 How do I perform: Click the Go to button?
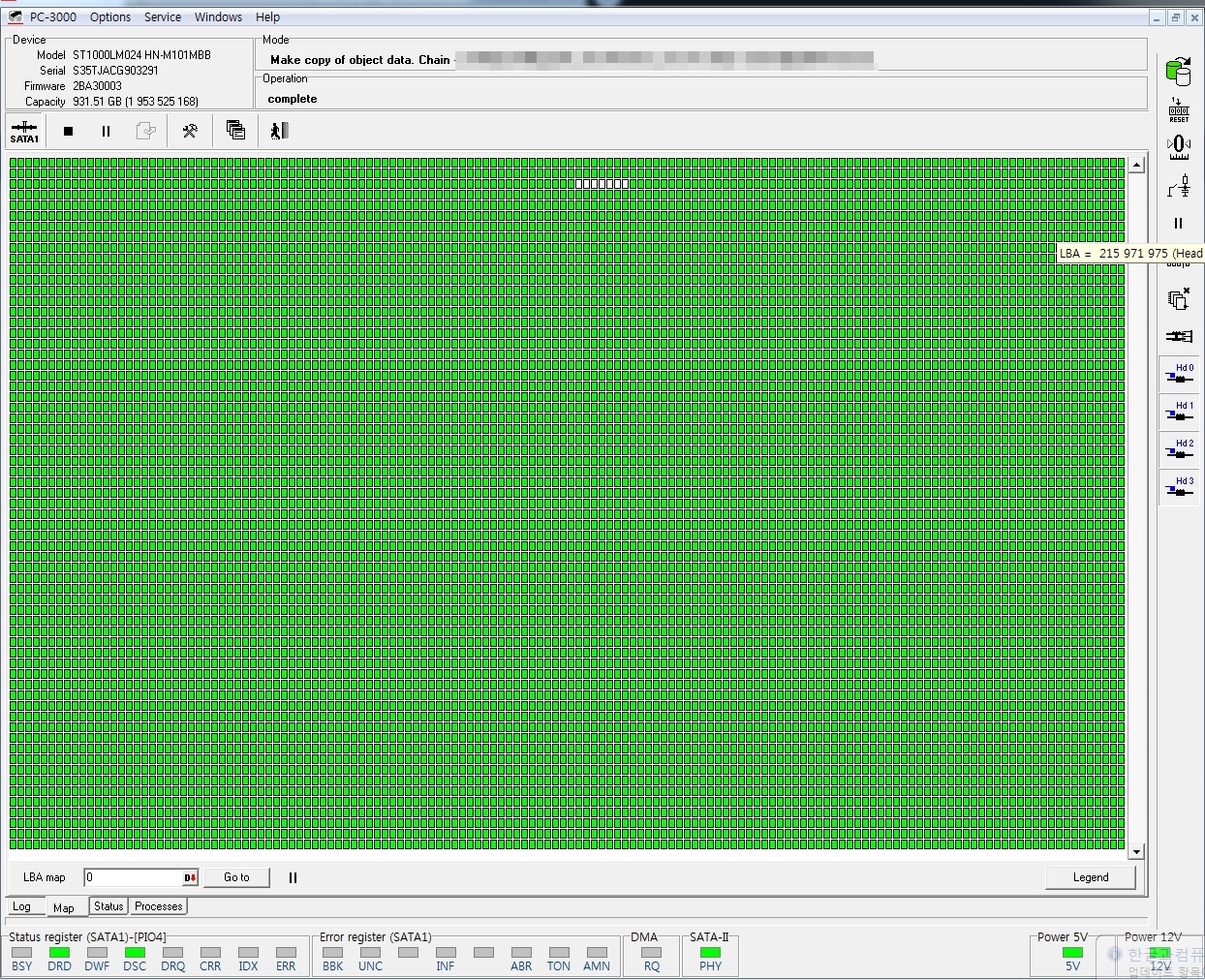(236, 877)
